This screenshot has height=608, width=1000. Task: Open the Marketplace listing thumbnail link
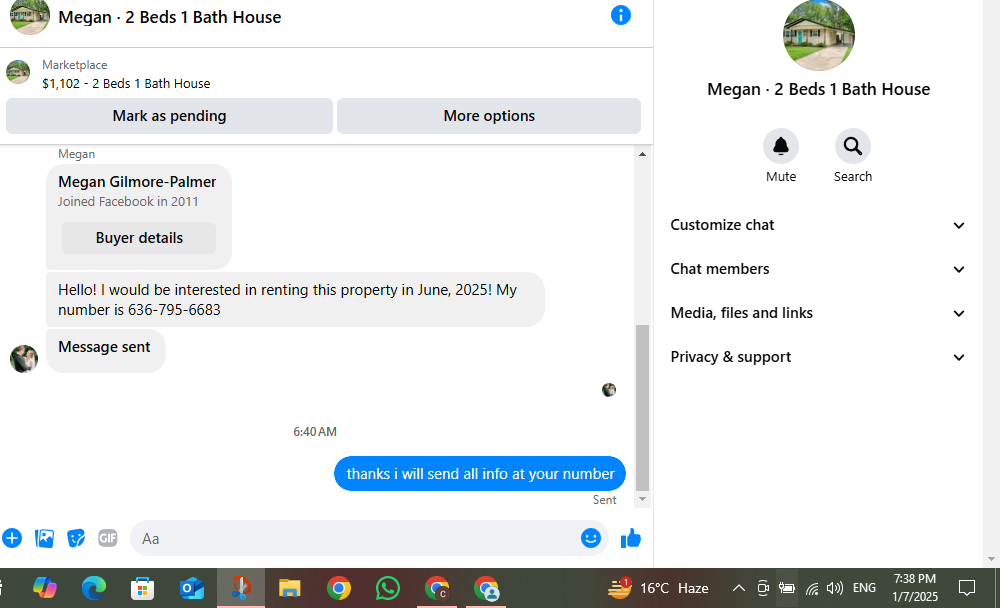[18, 72]
